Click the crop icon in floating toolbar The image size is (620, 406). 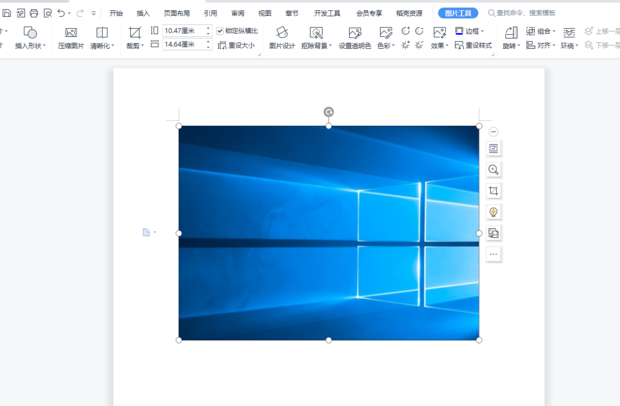click(x=493, y=191)
